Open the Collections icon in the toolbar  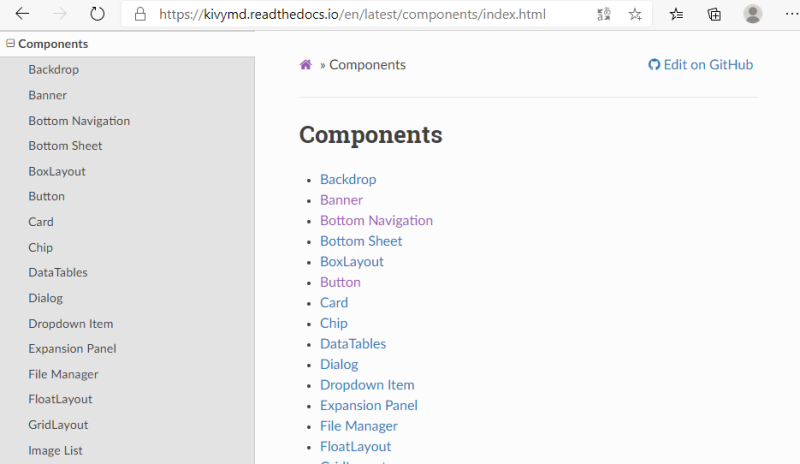click(x=714, y=14)
